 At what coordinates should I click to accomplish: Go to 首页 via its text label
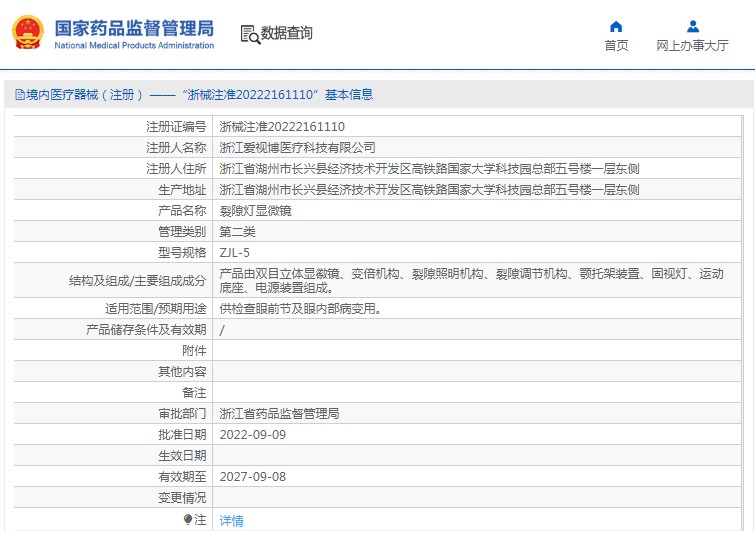pos(616,46)
